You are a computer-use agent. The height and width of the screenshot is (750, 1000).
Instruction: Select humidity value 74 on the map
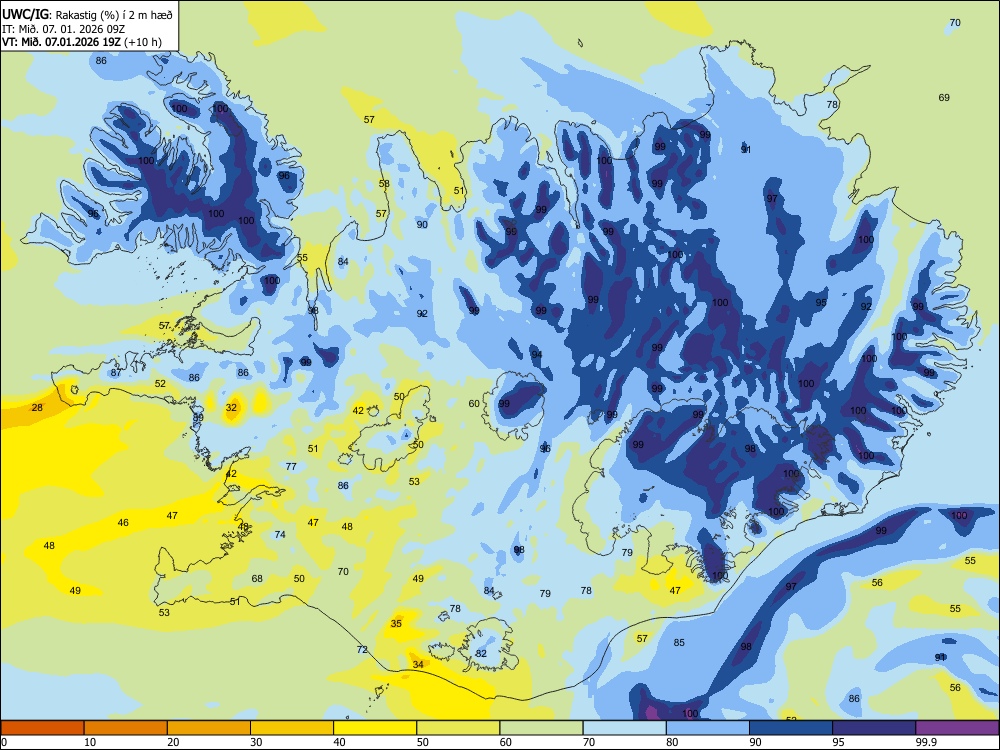280,535
